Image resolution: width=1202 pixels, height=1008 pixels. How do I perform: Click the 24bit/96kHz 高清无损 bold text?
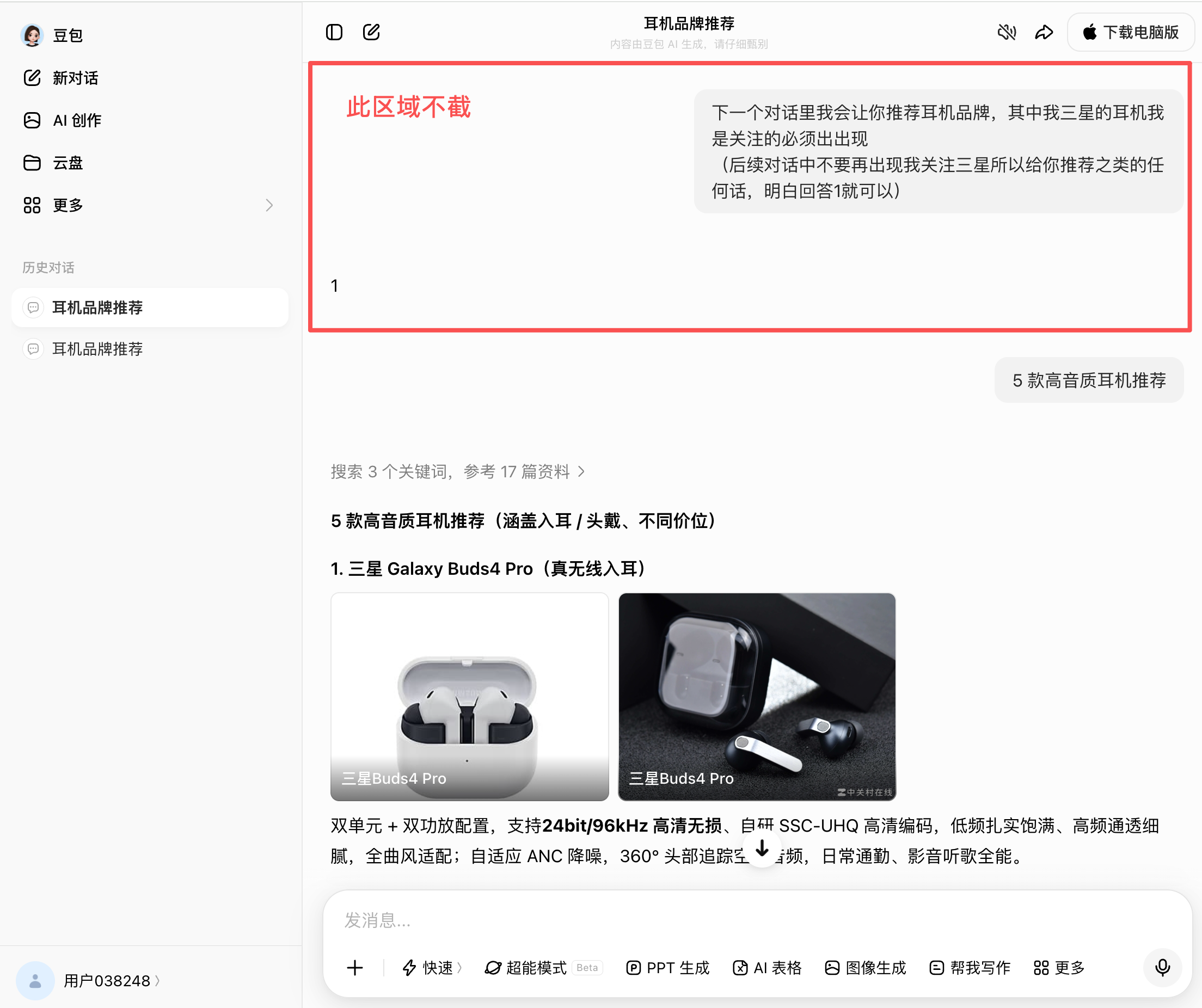point(632,826)
